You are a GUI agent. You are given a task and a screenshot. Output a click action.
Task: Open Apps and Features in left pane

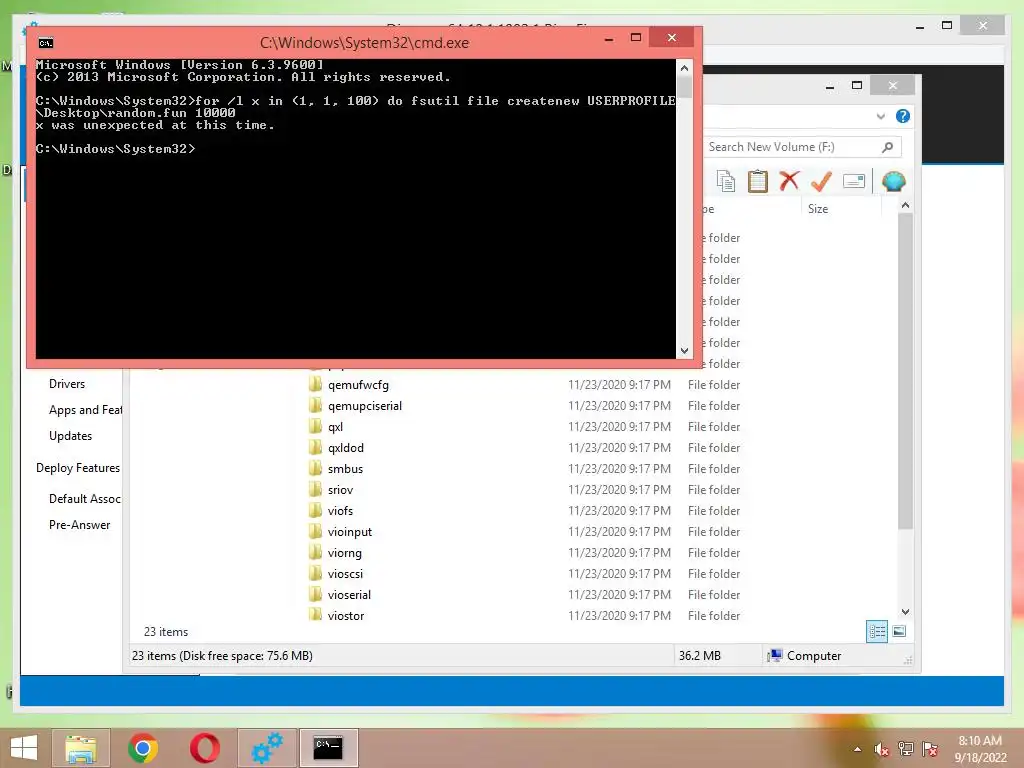click(x=85, y=410)
